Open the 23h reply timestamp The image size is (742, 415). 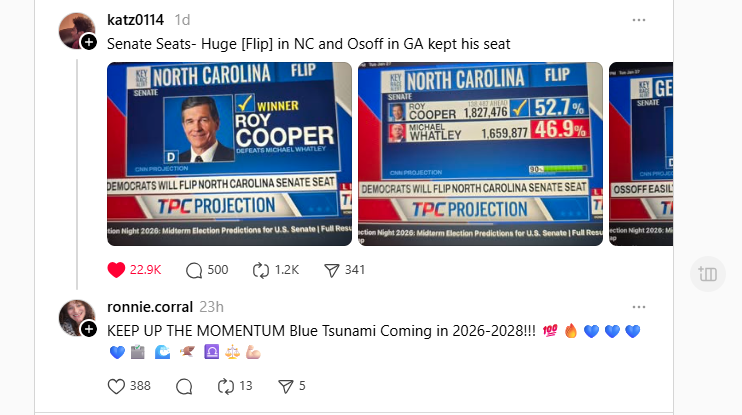coord(212,307)
